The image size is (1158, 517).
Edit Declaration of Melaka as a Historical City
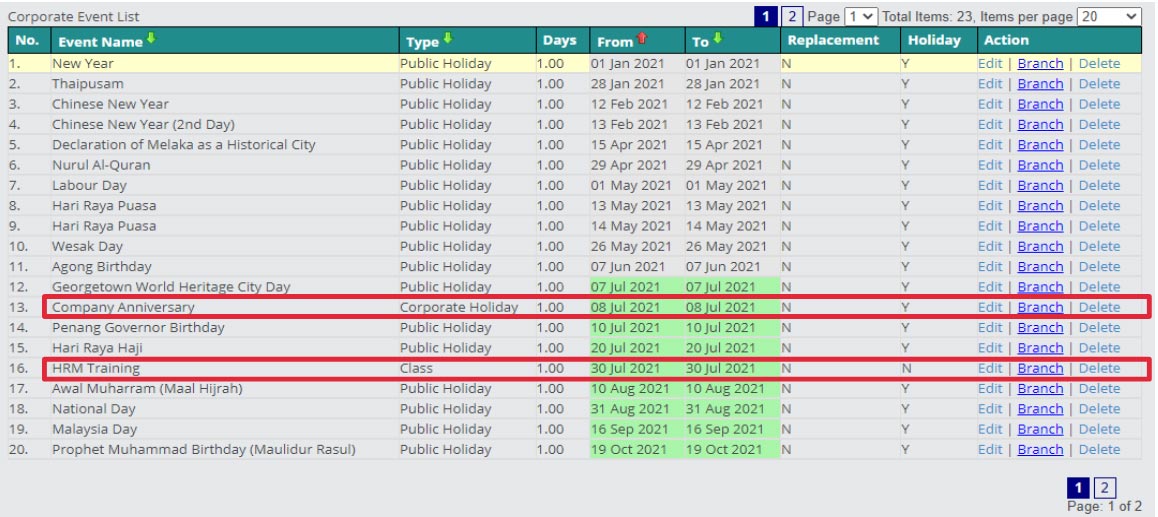pyautogui.click(x=990, y=145)
